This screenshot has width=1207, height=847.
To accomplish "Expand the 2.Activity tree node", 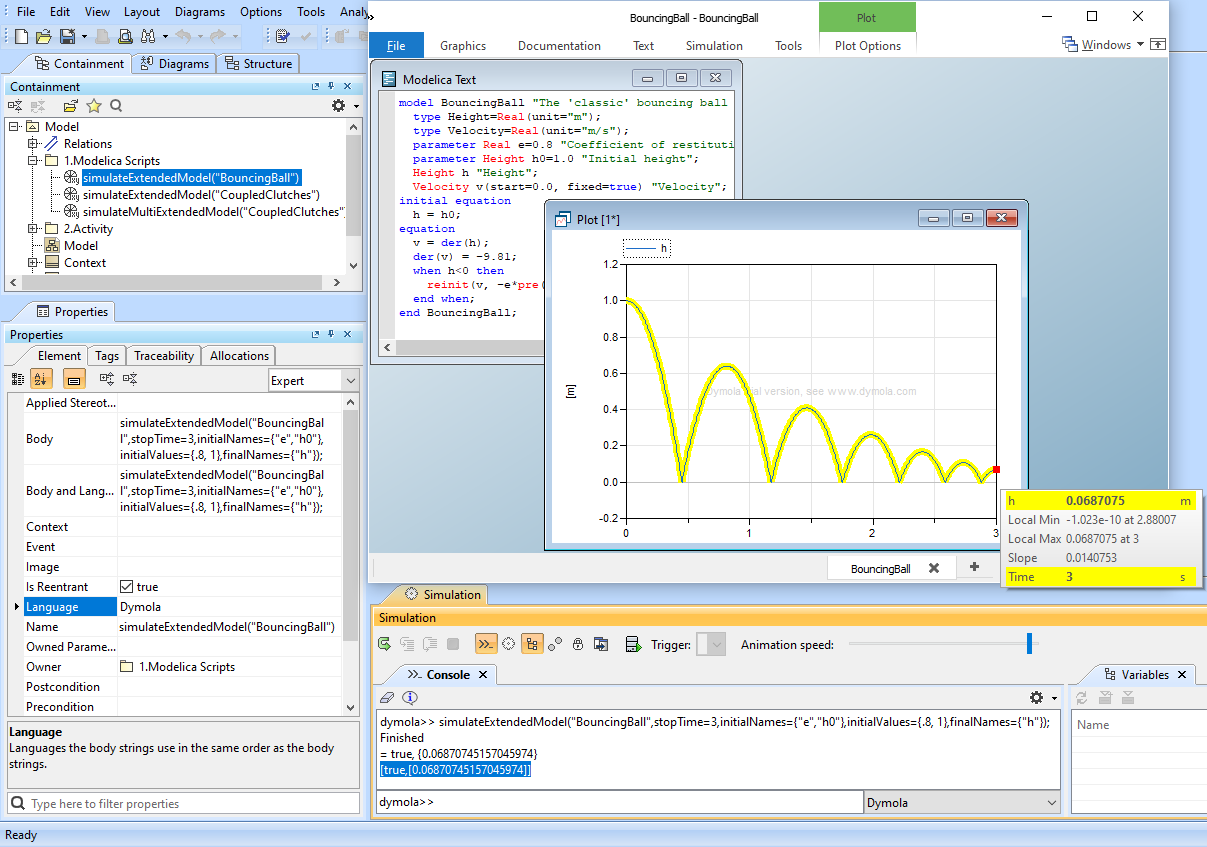I will coord(30,228).
